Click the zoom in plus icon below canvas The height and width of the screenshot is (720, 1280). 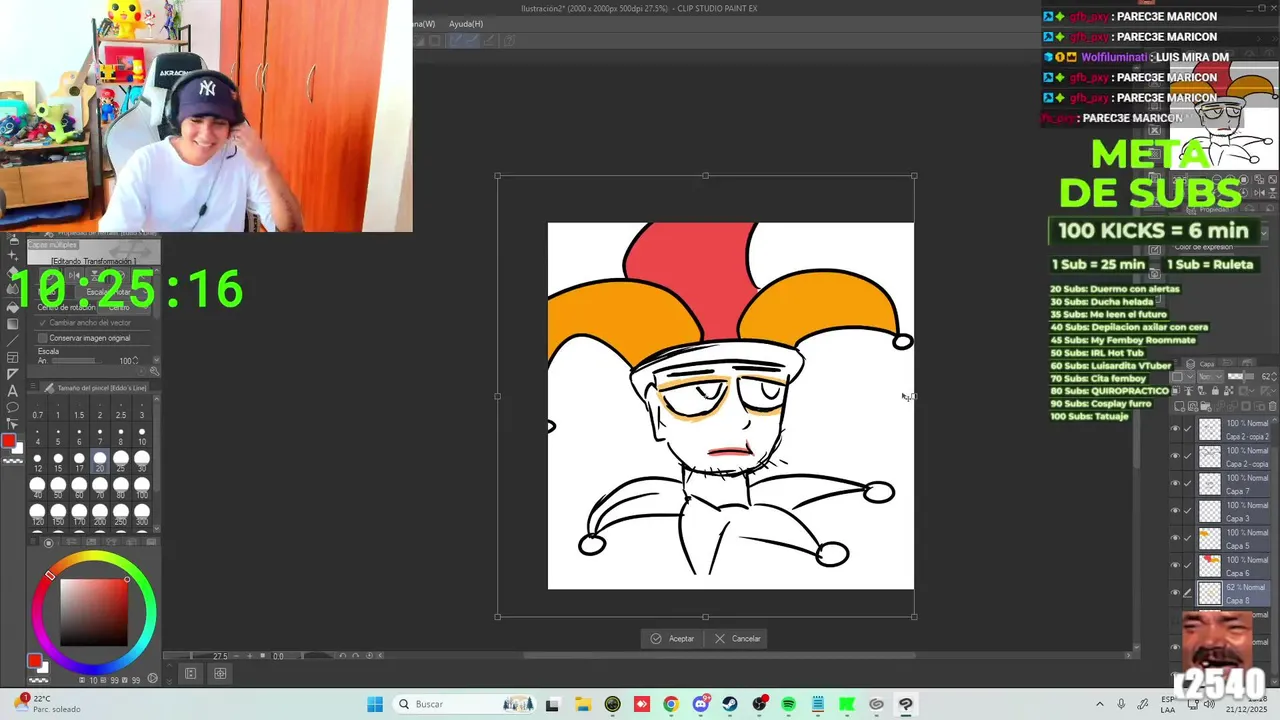pyautogui.click(x=250, y=656)
